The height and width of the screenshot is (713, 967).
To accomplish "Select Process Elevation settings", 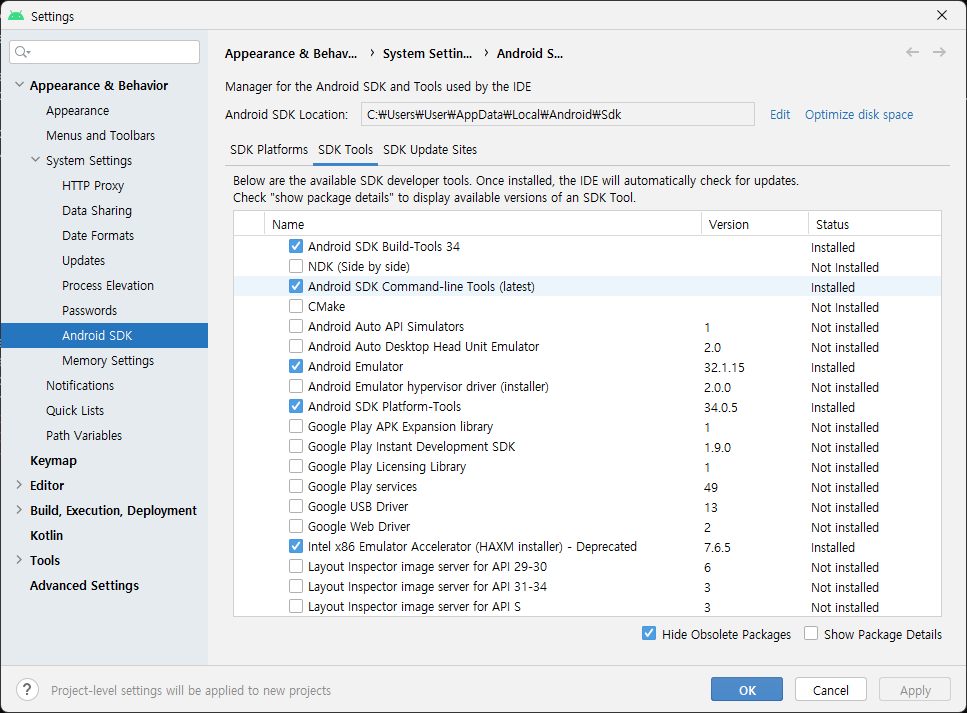I will [x=108, y=285].
